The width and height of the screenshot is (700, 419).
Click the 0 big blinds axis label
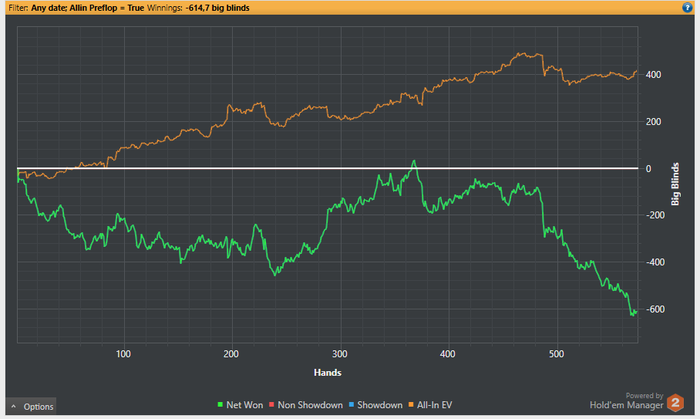click(x=648, y=169)
